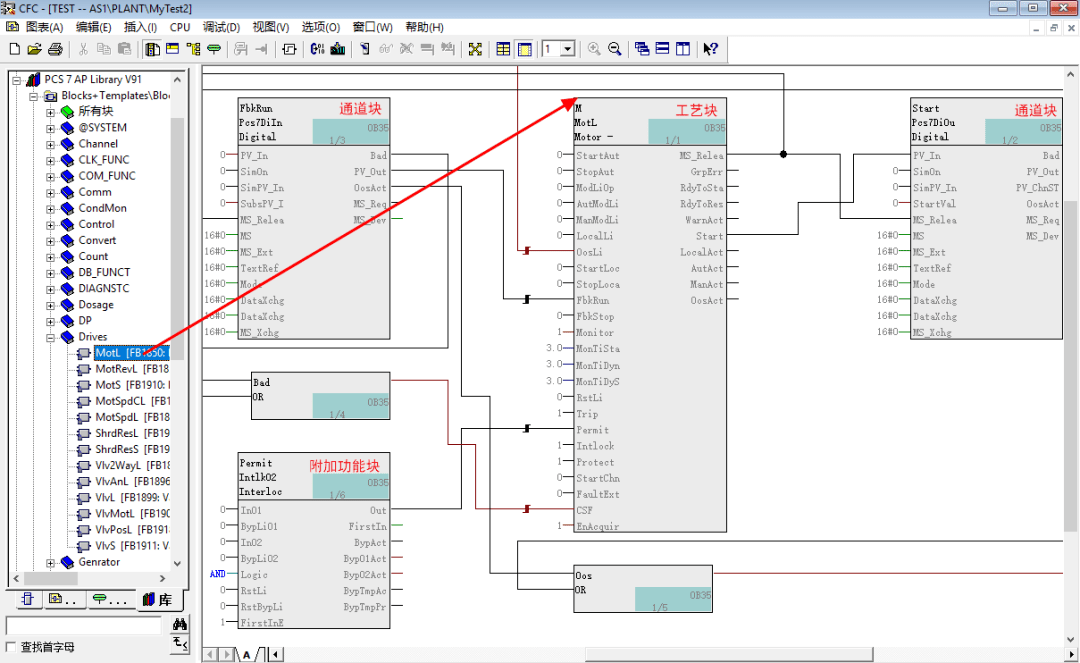Select the sheet A tab at bottom
This screenshot has width=1080, height=663.
click(x=246, y=654)
